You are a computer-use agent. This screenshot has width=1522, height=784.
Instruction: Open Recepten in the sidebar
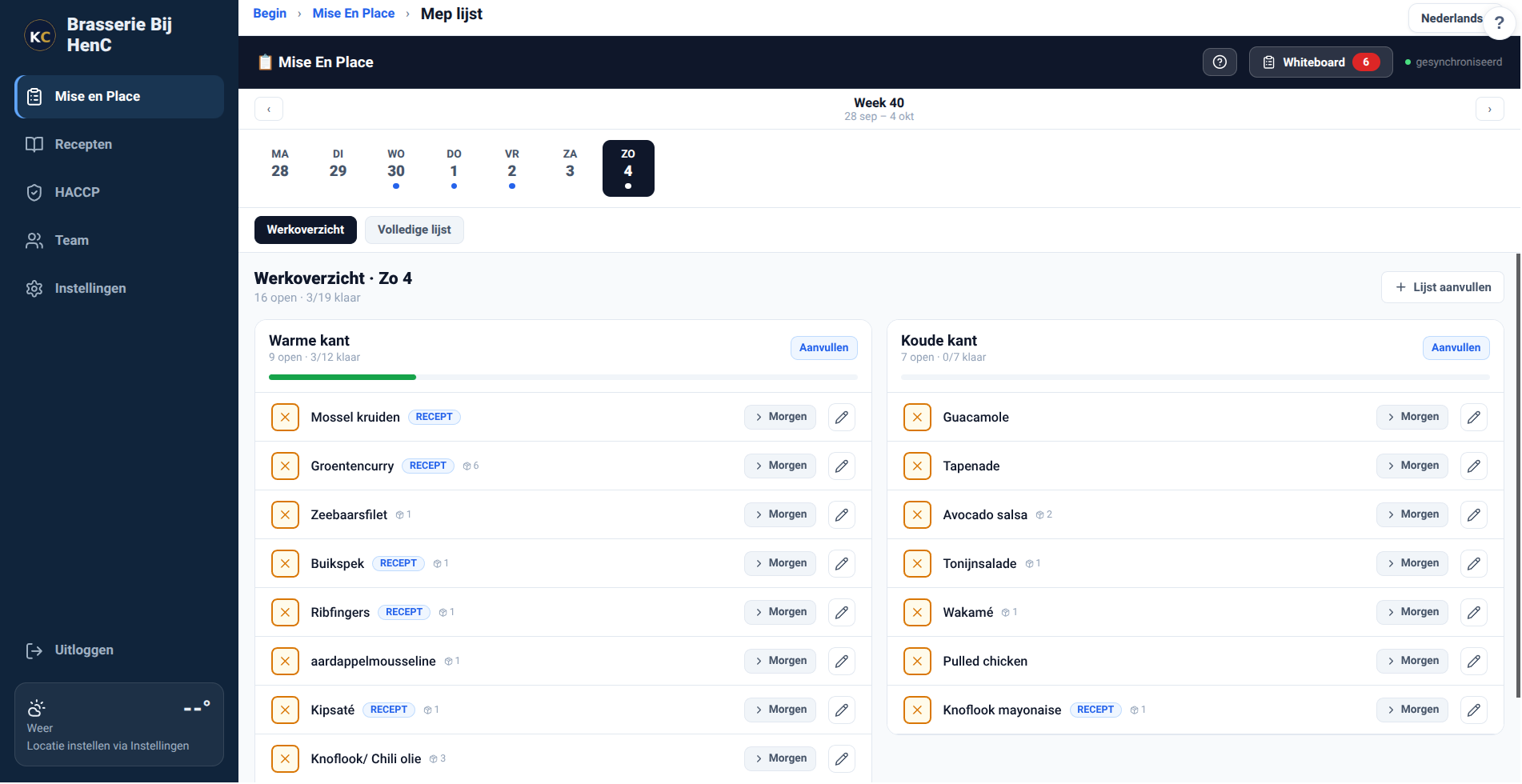point(119,144)
